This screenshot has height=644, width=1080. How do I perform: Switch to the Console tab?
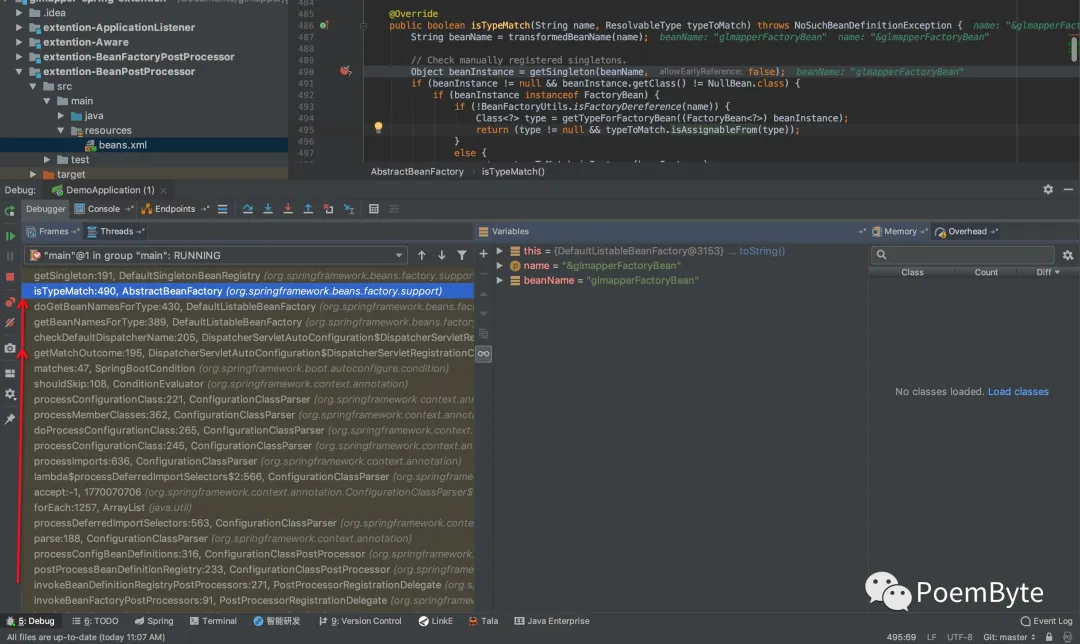point(103,209)
